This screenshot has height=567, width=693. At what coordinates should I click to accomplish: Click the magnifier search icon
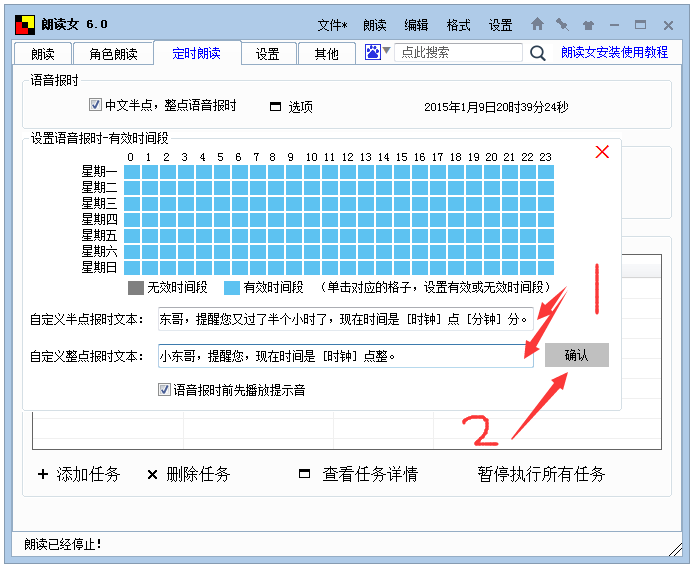(x=537, y=53)
